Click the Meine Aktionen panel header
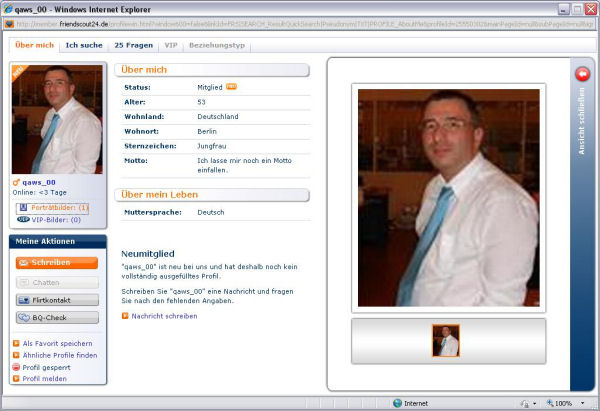Viewport: 600px width, 411px height. (58, 241)
